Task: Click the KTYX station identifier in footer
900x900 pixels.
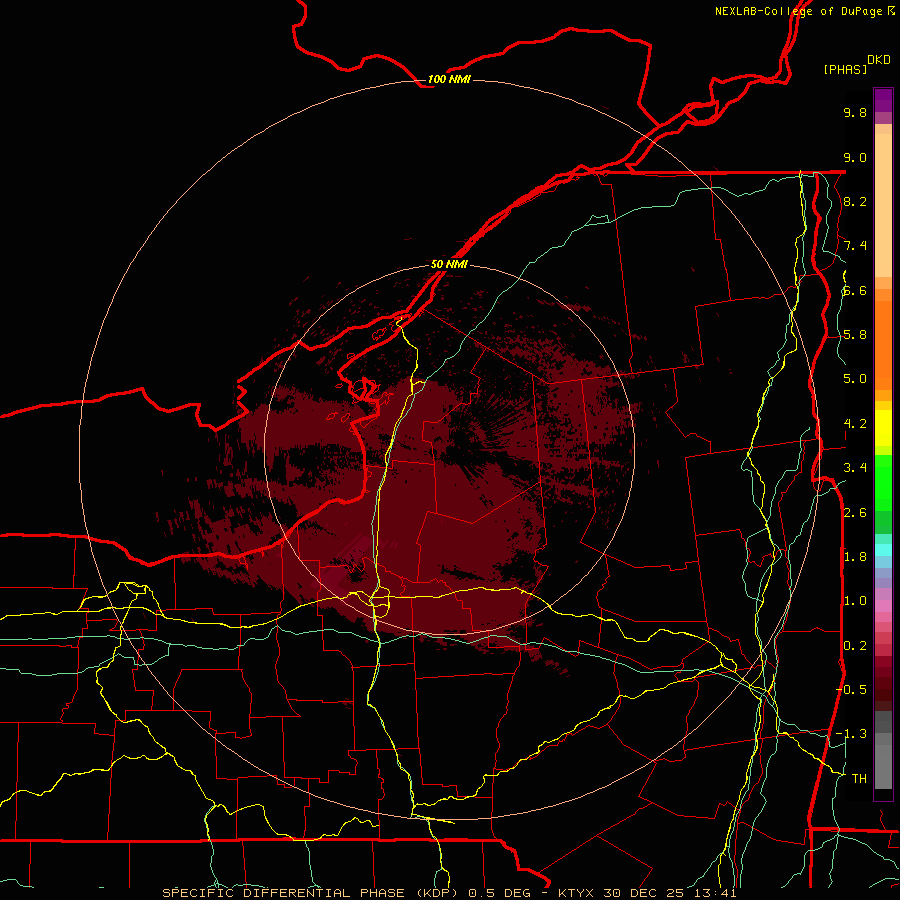Action: tap(577, 893)
